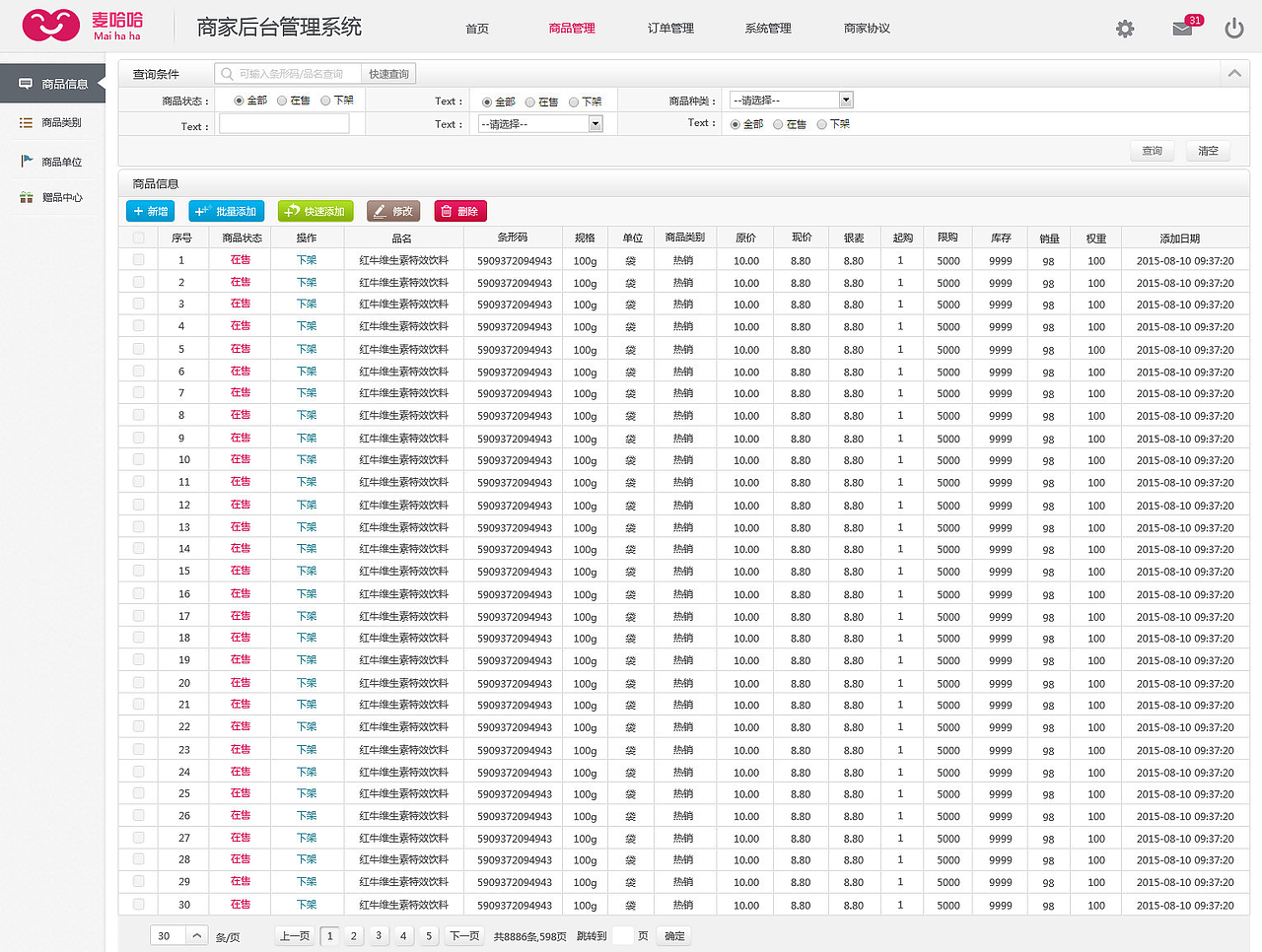The image size is (1262, 952).
Task: Click the search magnifier icon in query box
Action: pos(227,74)
